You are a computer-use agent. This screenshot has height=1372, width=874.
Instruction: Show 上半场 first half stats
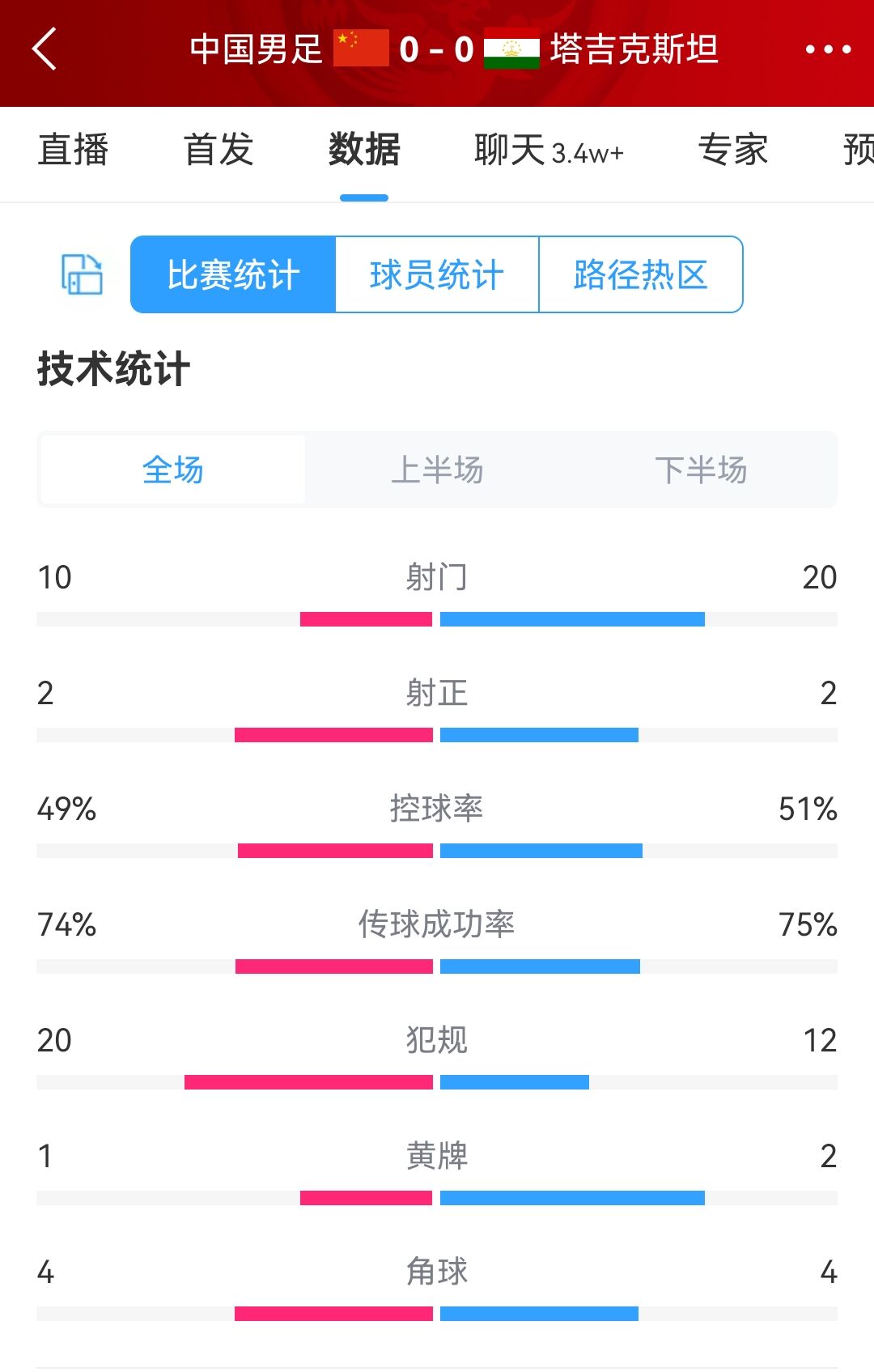(x=437, y=470)
